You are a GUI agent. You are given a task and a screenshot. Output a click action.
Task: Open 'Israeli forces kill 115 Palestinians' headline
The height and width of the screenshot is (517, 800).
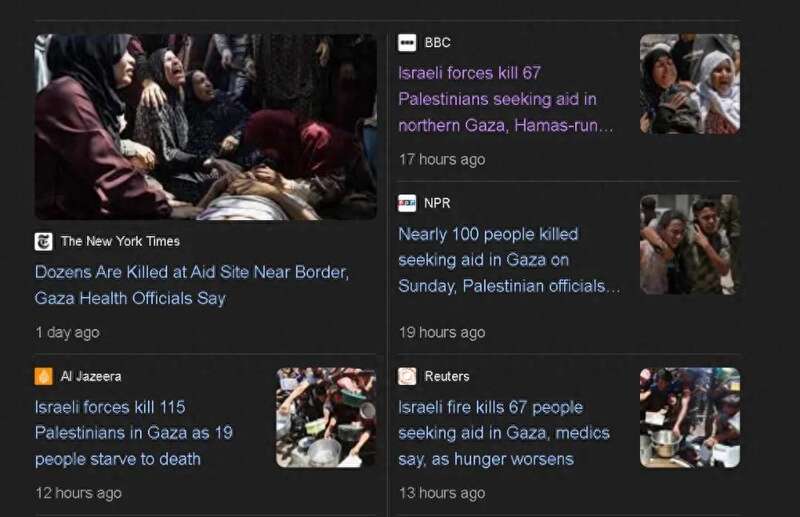(x=134, y=433)
